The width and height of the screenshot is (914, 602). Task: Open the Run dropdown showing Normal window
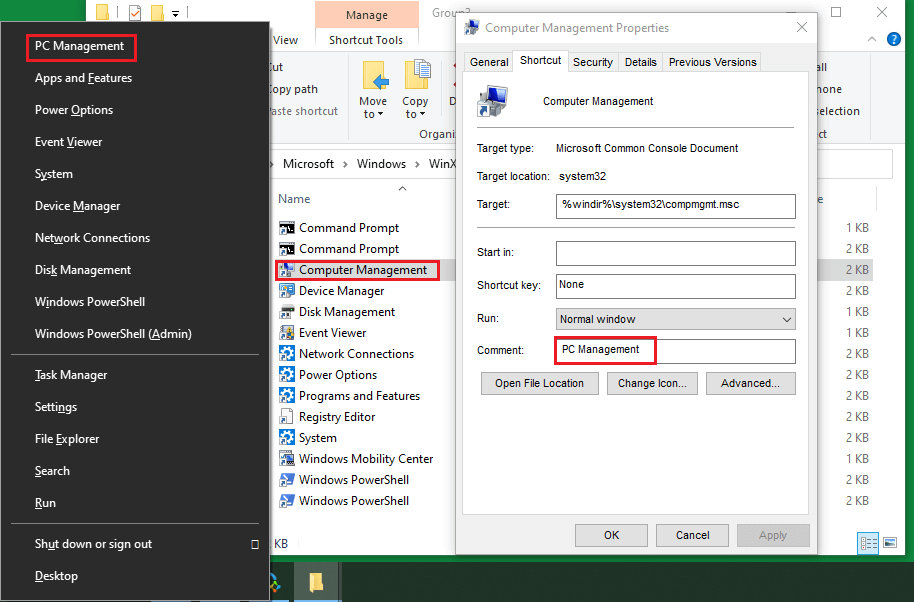[676, 319]
